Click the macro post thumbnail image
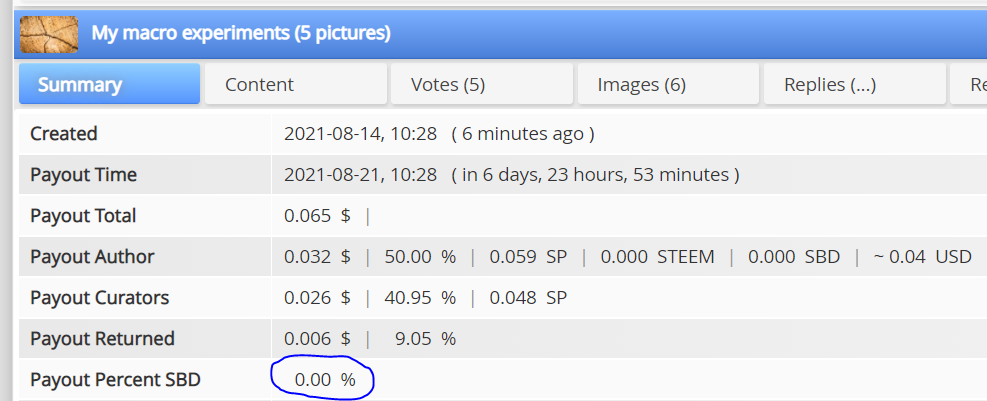The image size is (987, 401). pyautogui.click(x=49, y=34)
